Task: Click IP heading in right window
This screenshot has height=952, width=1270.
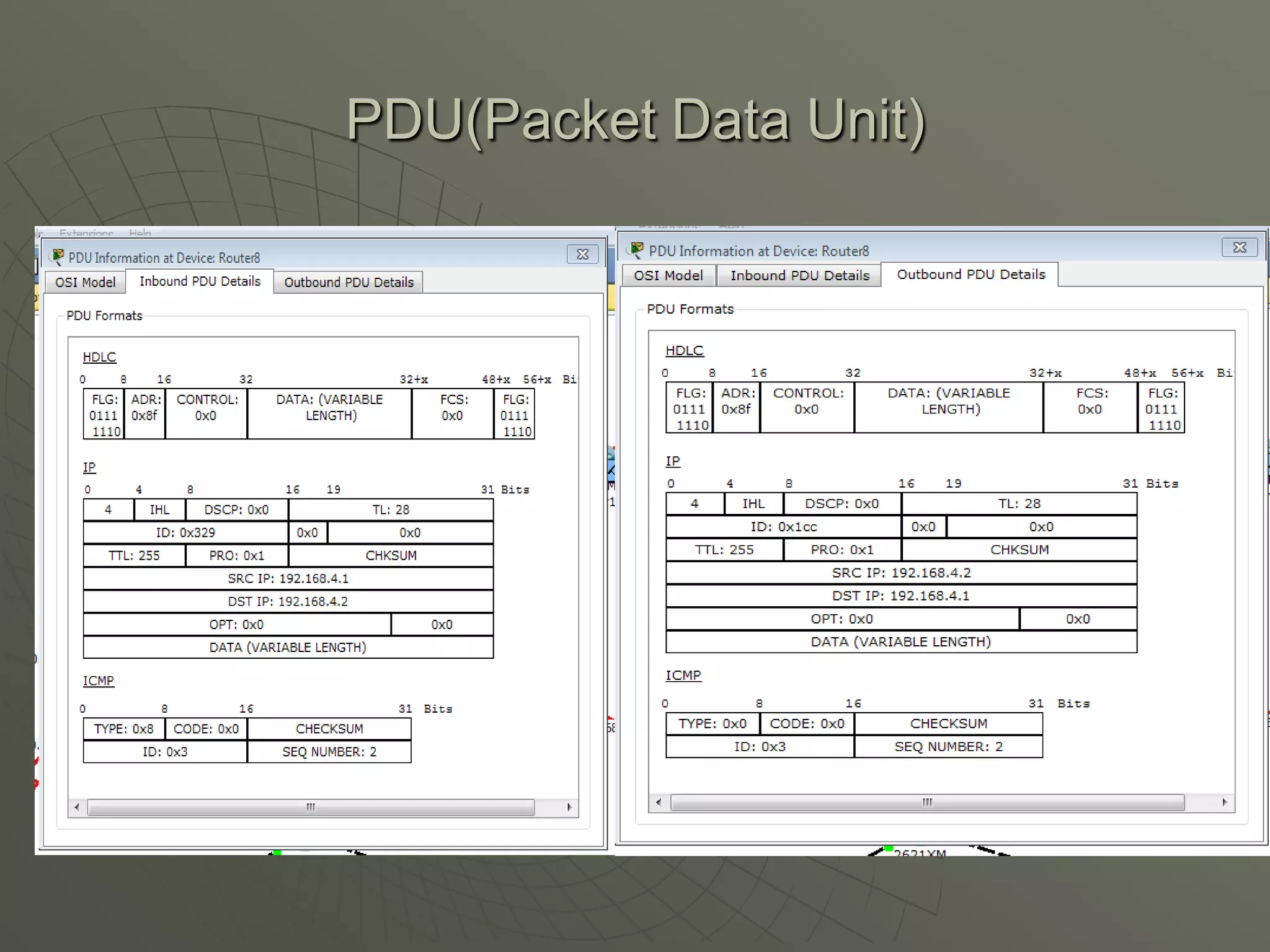Action: pos(673,461)
